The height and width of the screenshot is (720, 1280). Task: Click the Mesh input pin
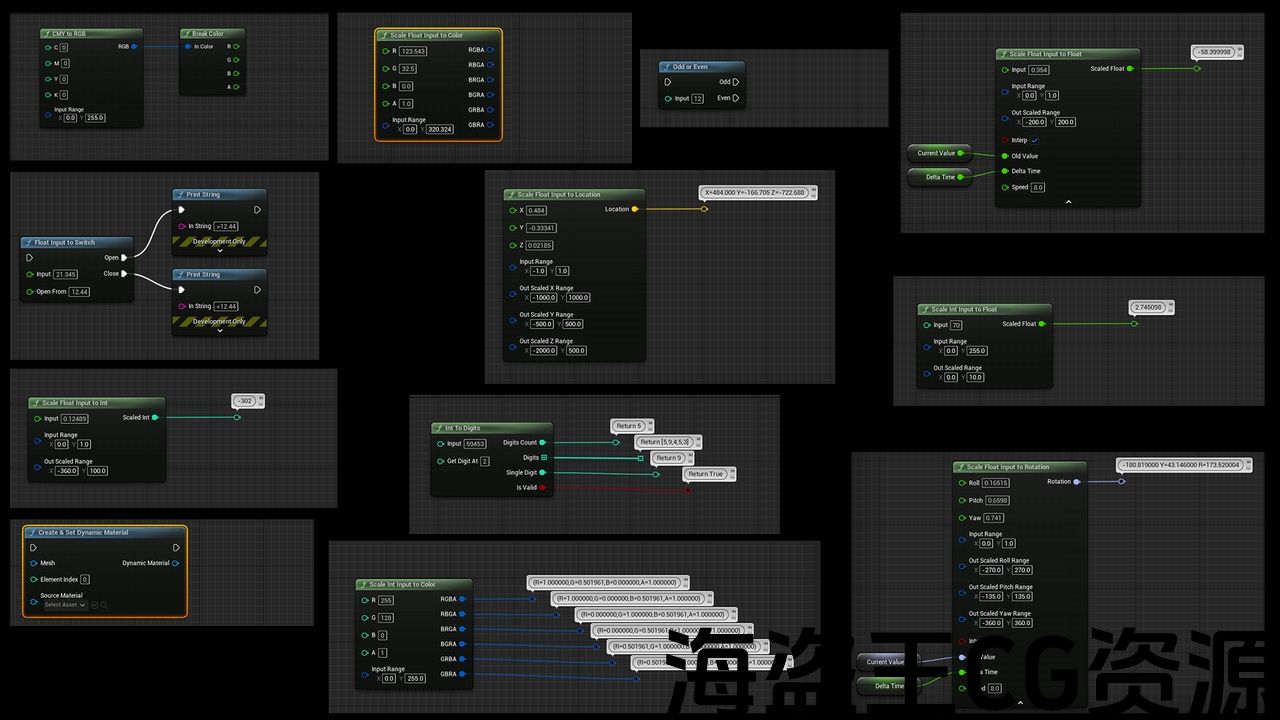[x=34, y=563]
